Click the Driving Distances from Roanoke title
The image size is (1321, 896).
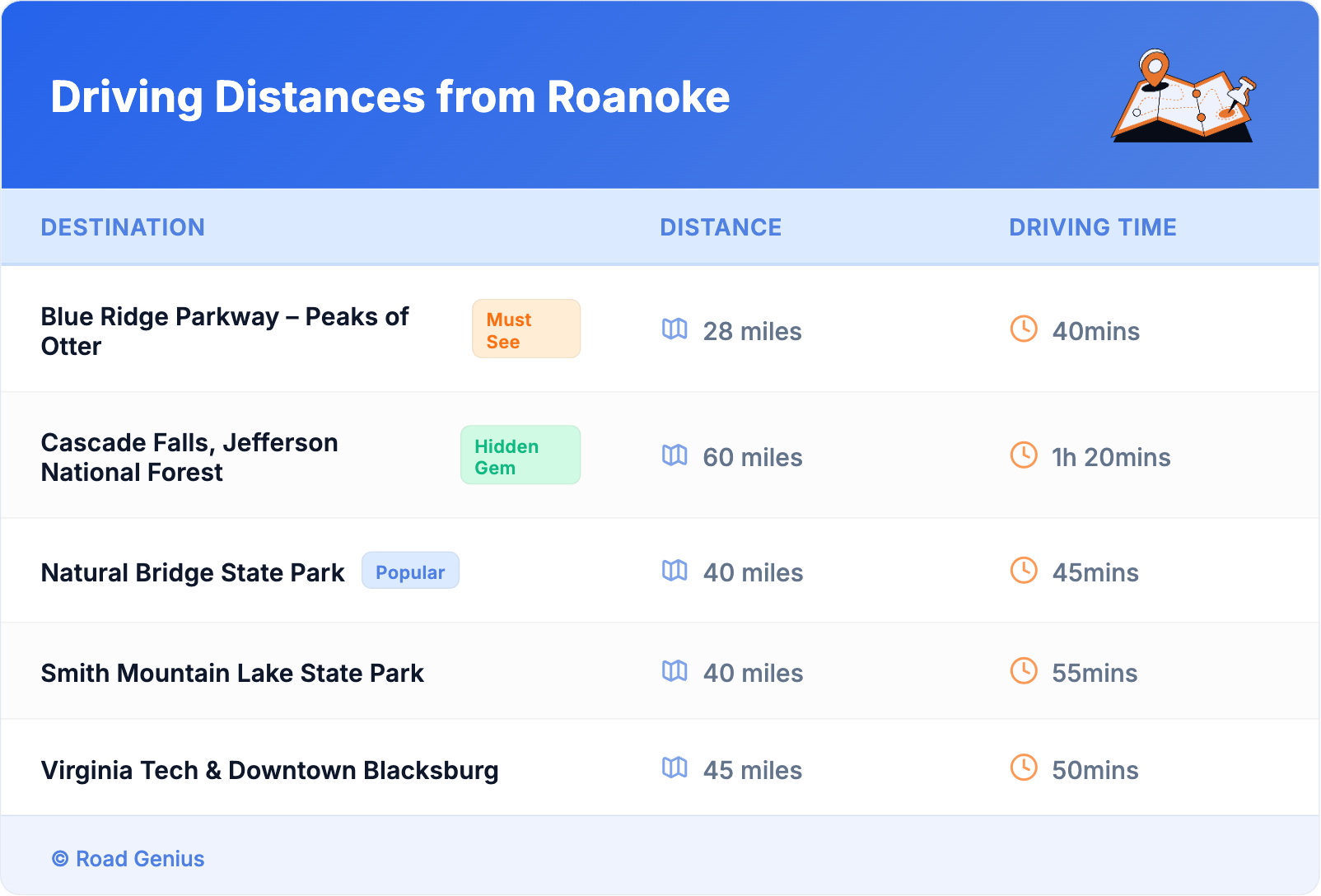pos(390,97)
